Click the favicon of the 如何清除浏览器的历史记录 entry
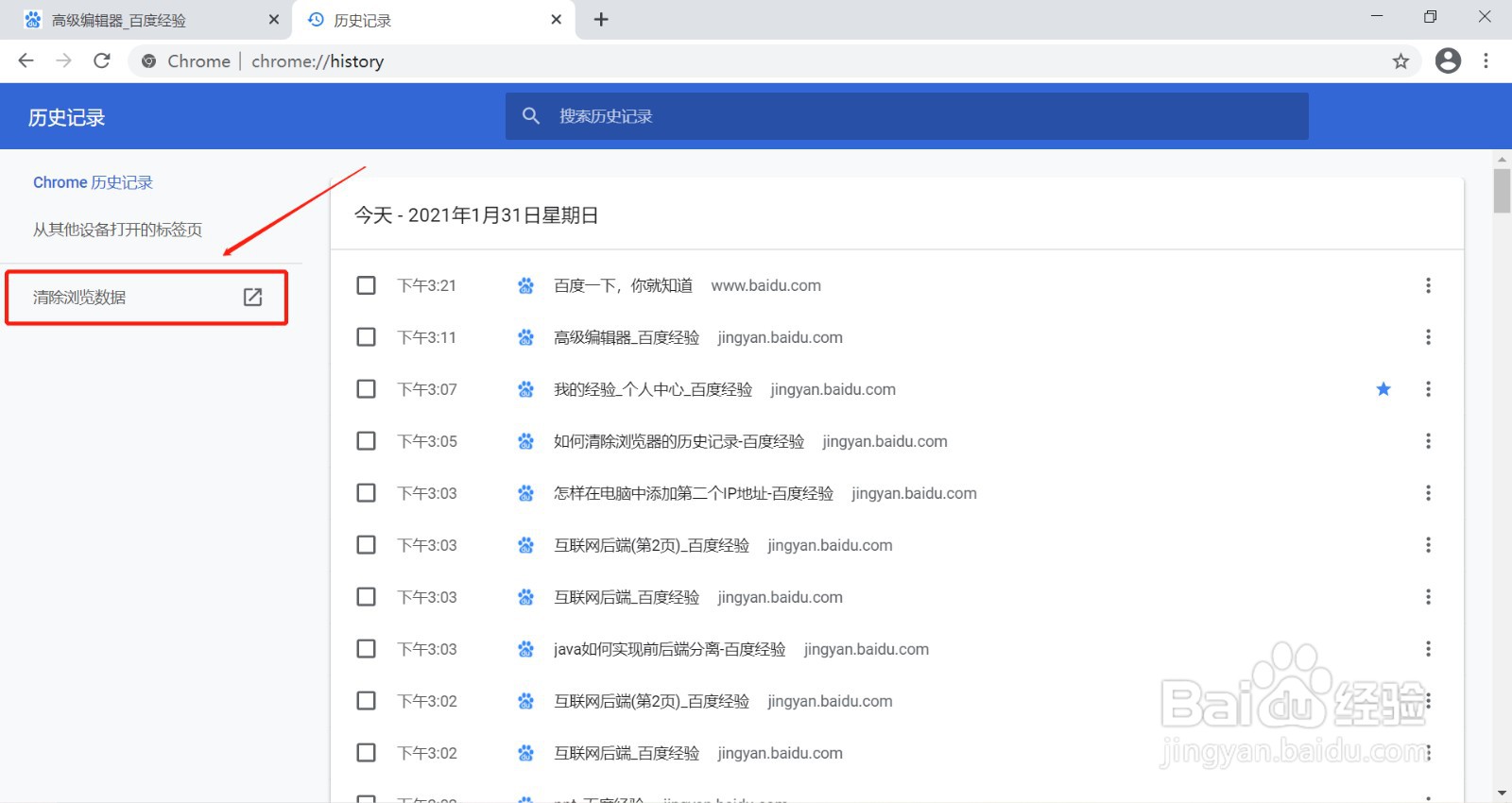Image resolution: width=1512 pixels, height=803 pixels. tap(525, 441)
